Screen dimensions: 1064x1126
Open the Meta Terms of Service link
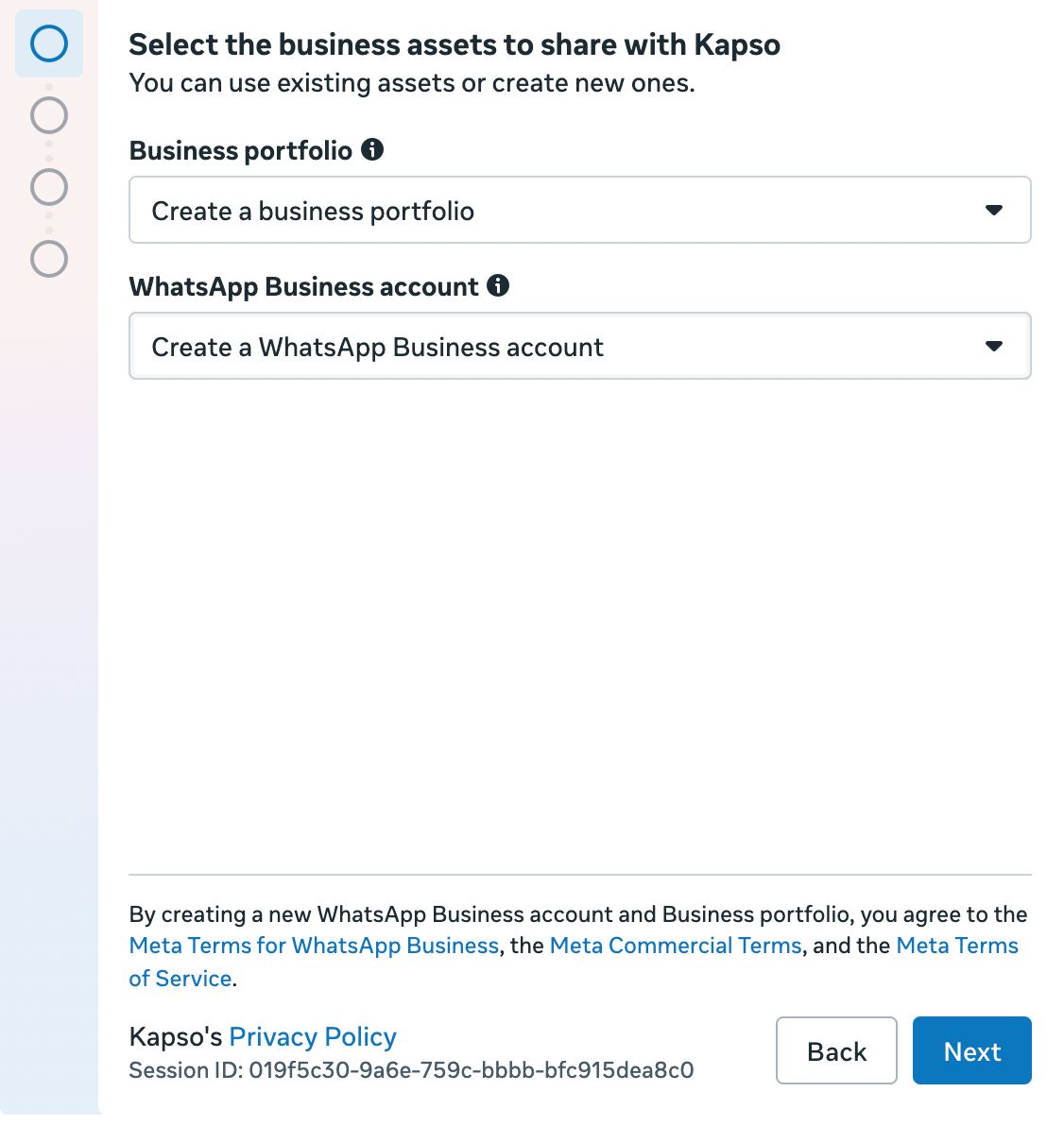[x=957, y=946]
